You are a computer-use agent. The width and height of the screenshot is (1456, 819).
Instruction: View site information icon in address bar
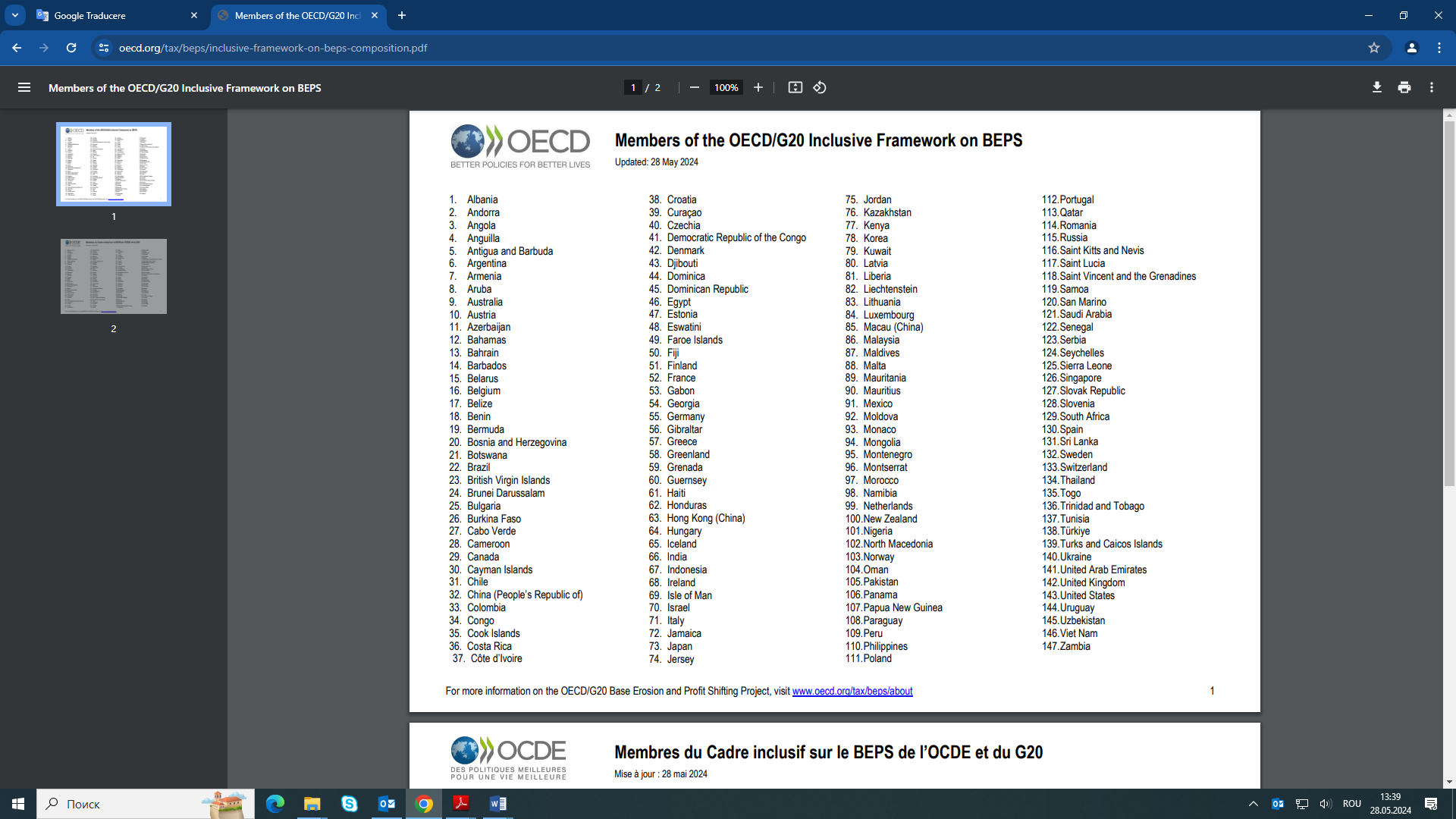(x=104, y=48)
